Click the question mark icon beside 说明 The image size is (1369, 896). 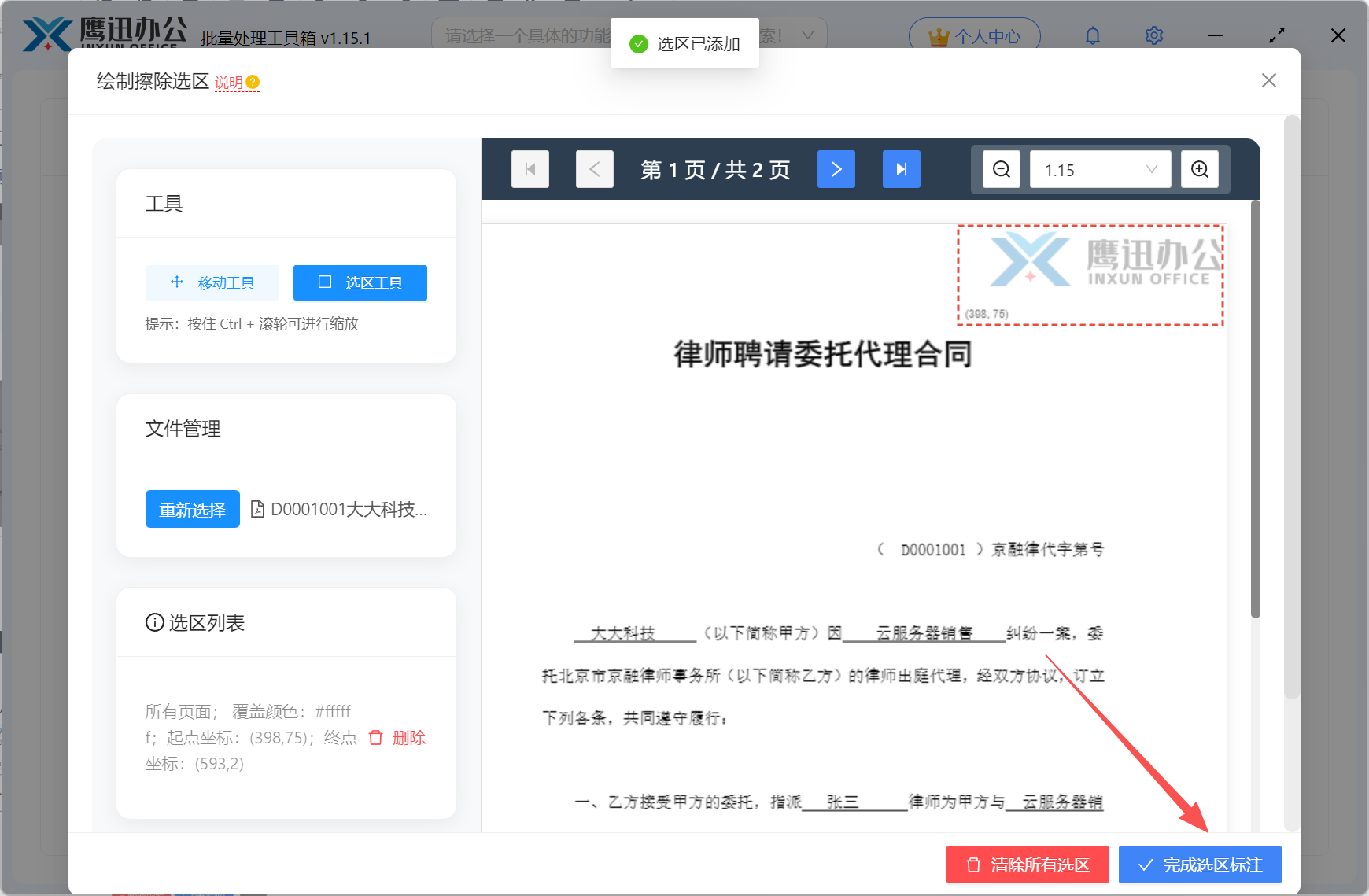(253, 82)
